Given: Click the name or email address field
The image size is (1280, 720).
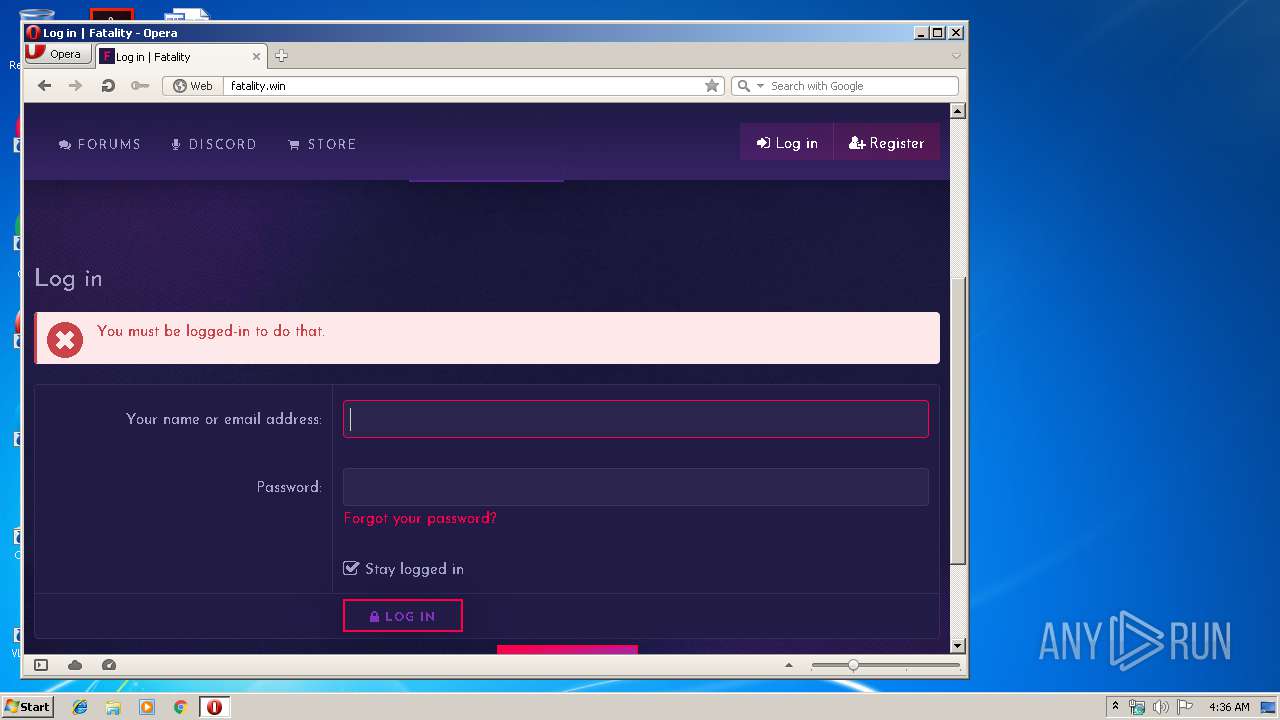Looking at the screenshot, I should pos(636,419).
